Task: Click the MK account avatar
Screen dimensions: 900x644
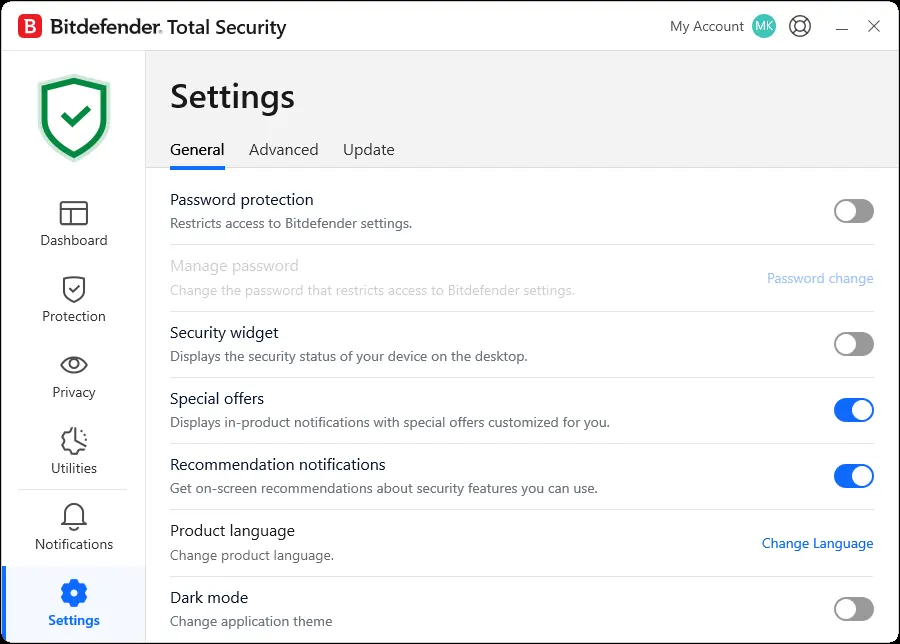Action: [763, 26]
